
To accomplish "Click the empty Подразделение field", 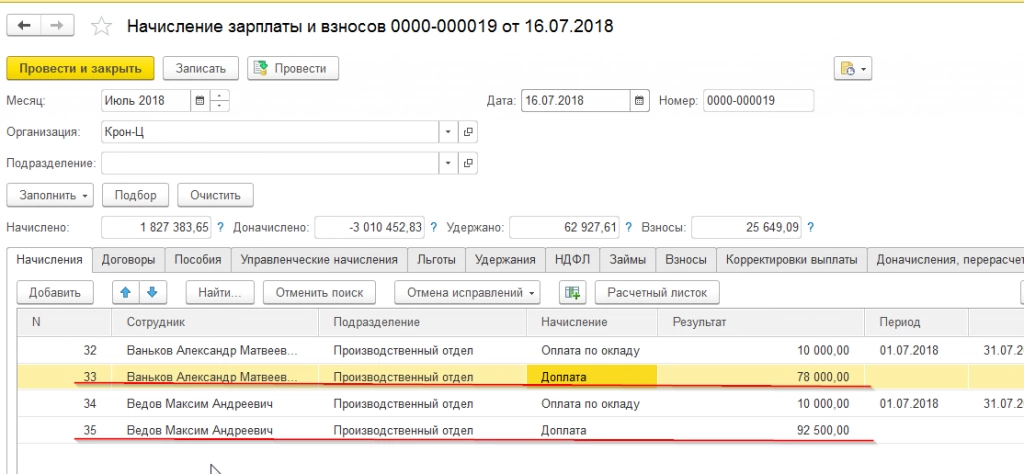I will 270,163.
